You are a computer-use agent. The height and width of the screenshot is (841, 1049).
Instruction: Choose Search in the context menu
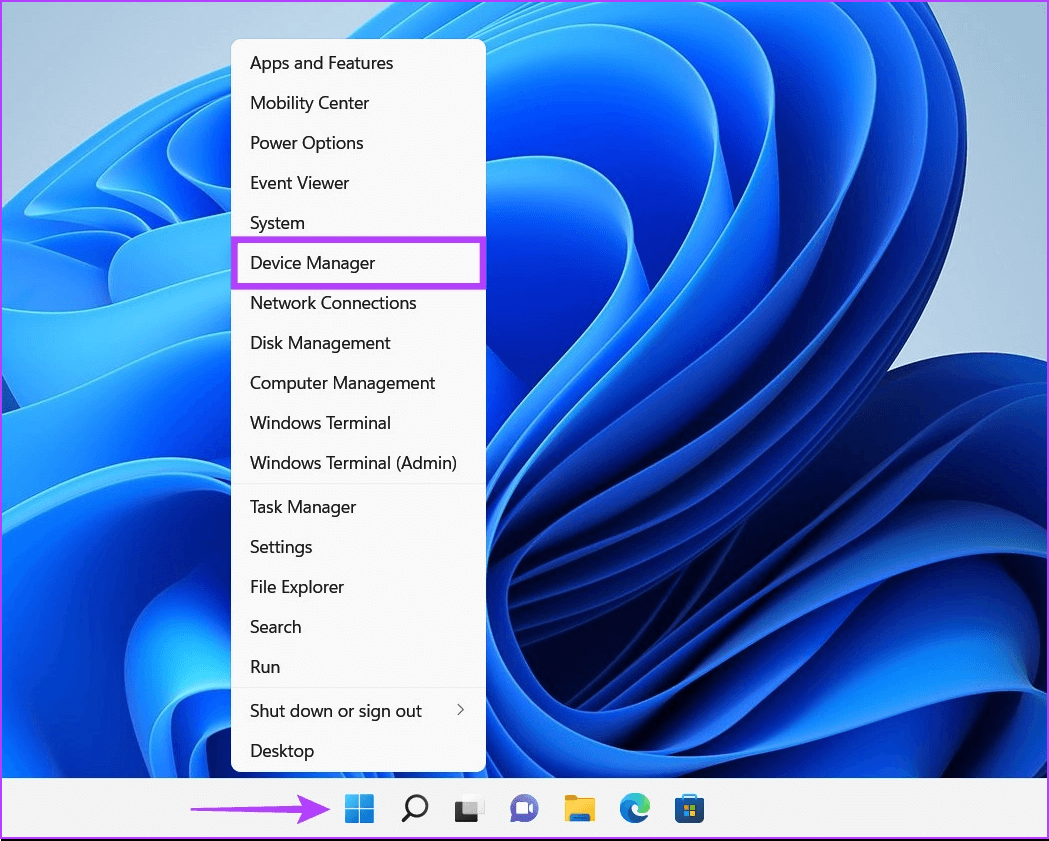[358, 627]
